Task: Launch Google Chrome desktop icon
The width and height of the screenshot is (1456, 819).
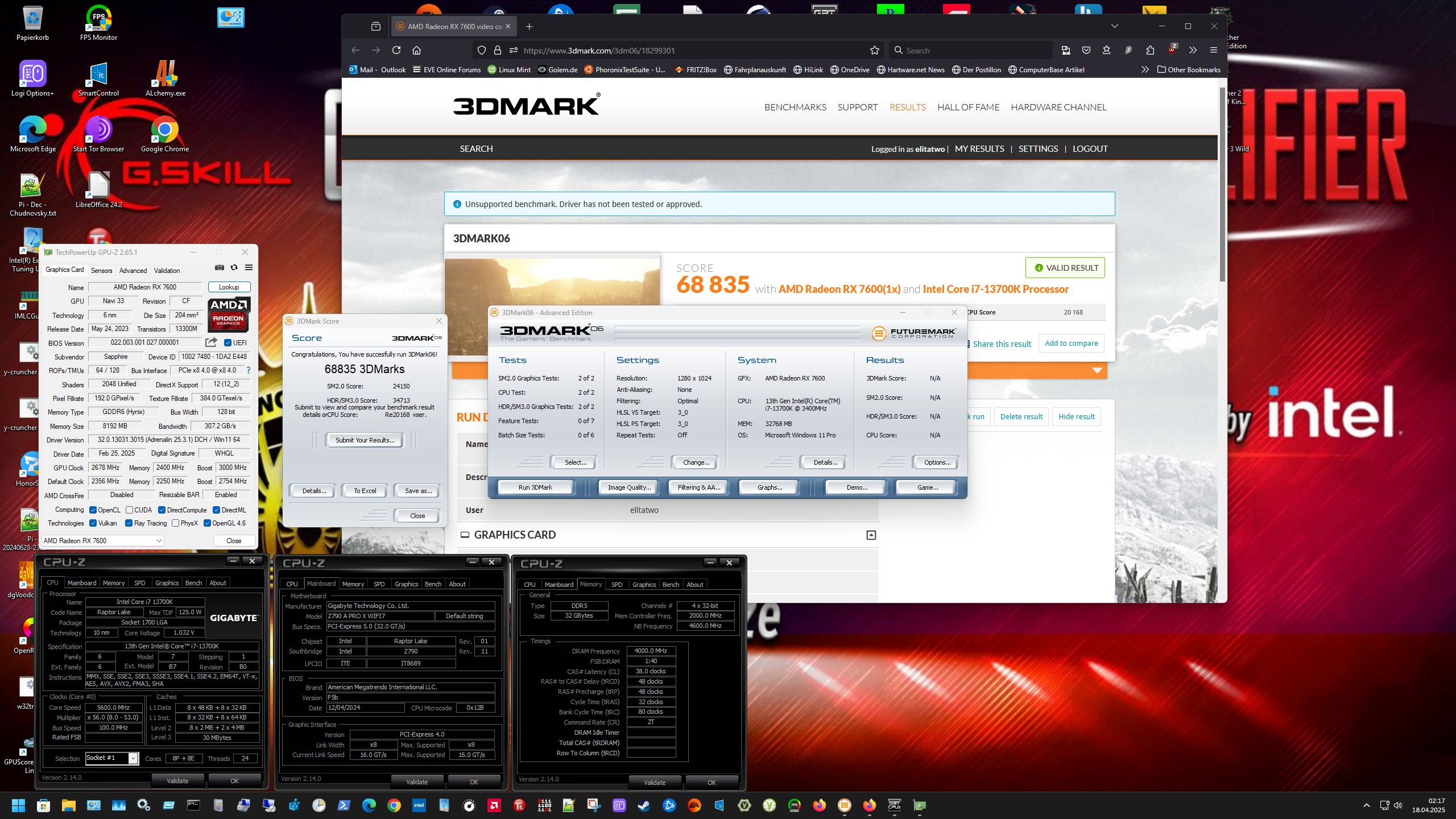Action: pyautogui.click(x=165, y=134)
